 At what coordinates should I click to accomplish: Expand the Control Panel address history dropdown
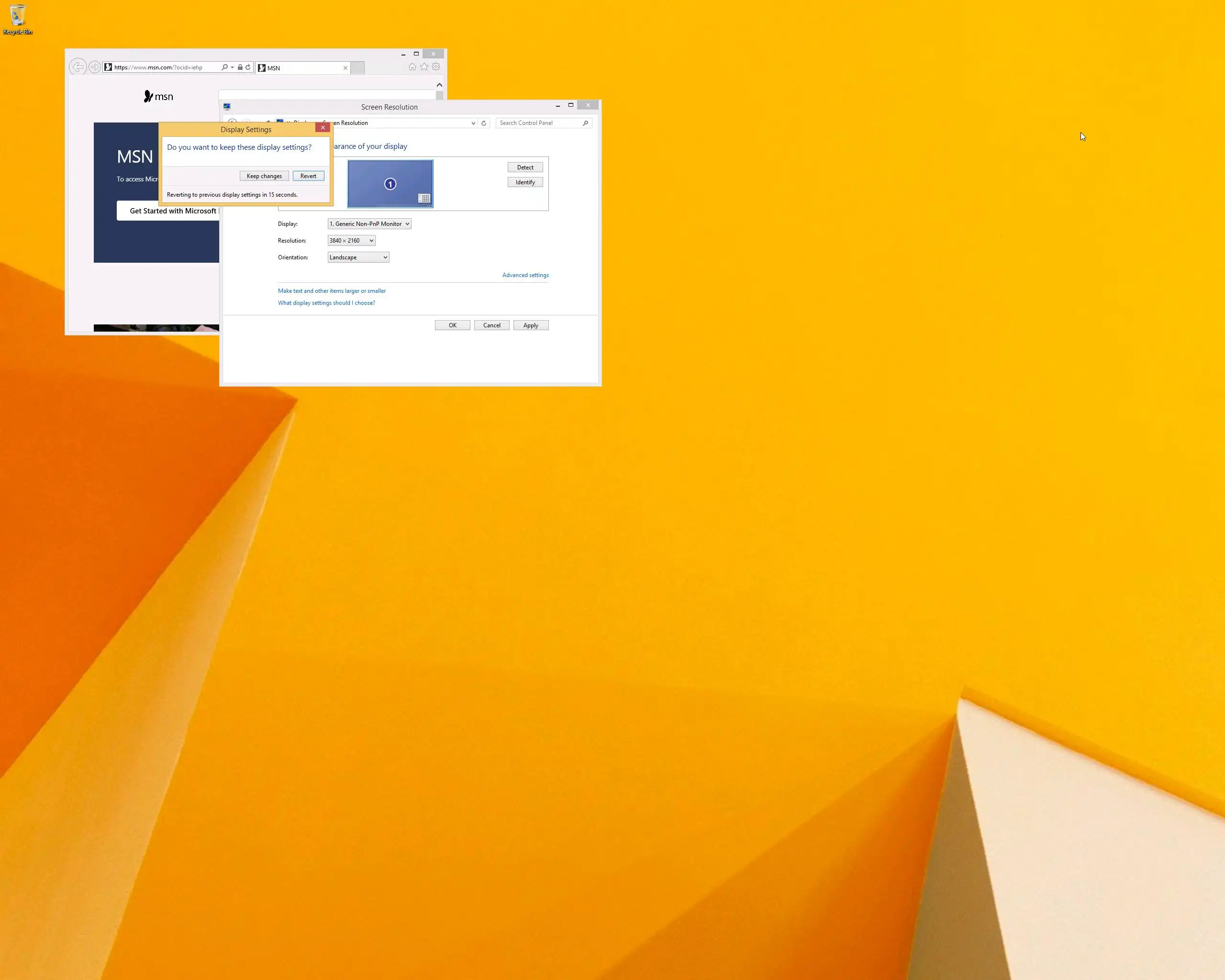click(473, 122)
